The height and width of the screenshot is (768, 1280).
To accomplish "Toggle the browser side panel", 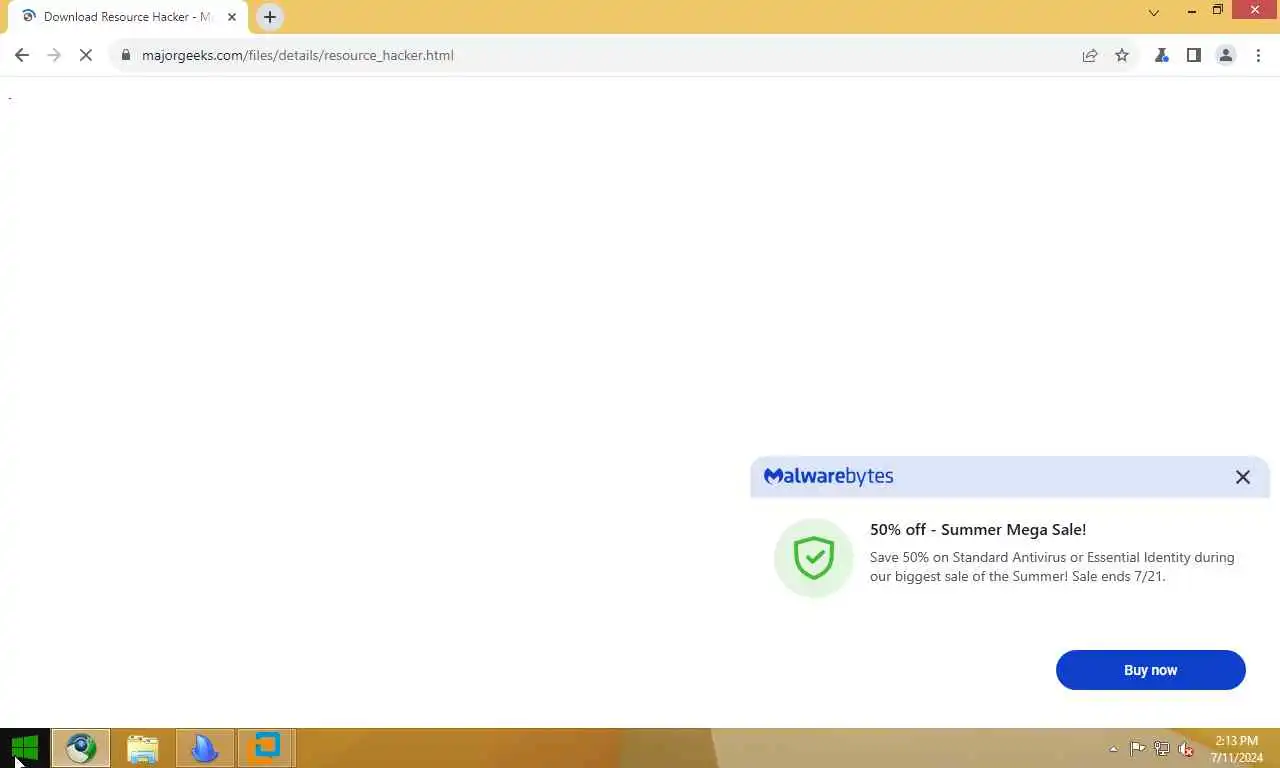I will pos(1193,55).
